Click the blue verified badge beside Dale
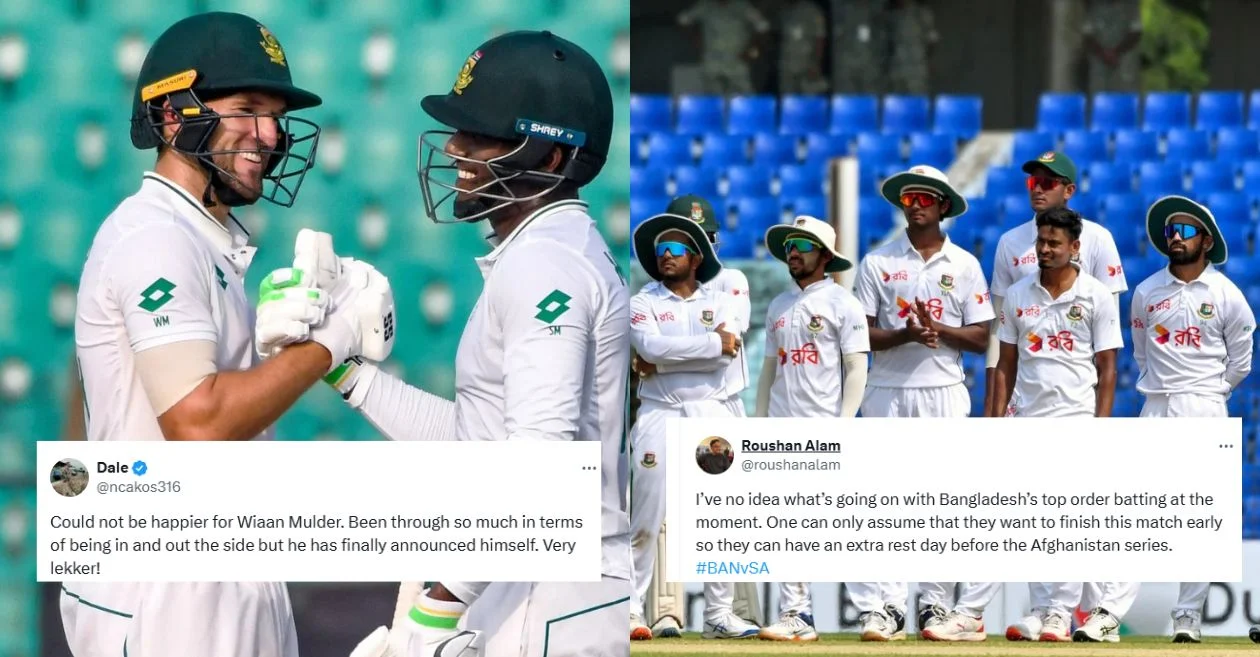Screen dimensions: 1260x657 [x=140, y=468]
